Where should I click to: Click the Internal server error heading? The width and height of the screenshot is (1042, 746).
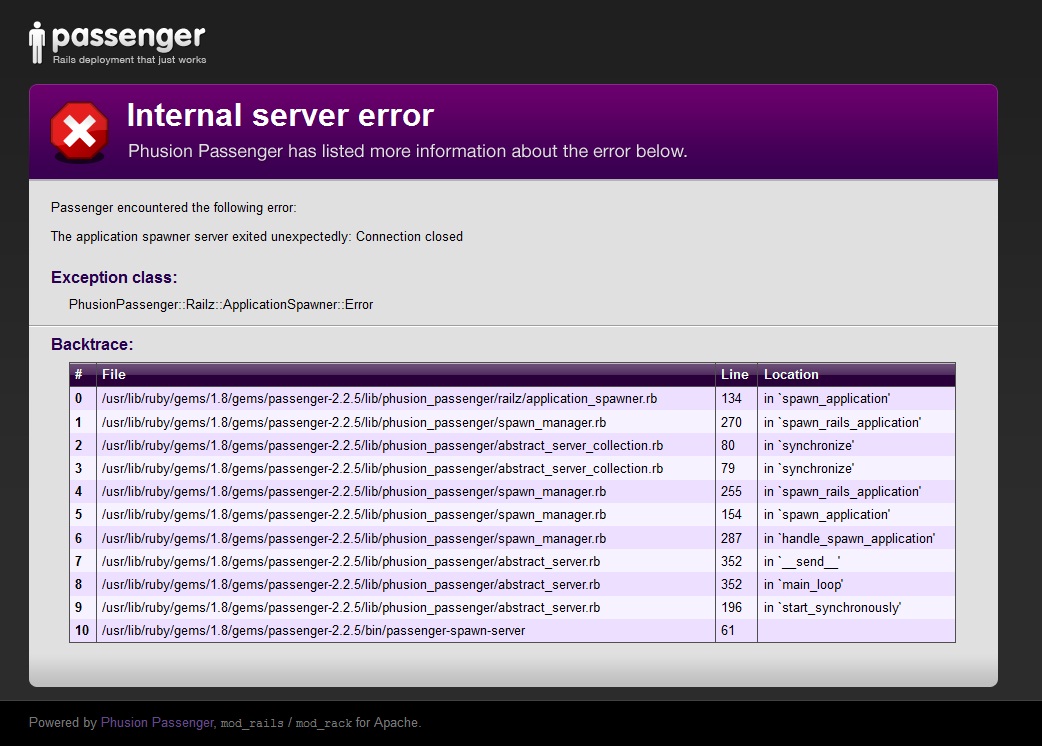coord(280,115)
